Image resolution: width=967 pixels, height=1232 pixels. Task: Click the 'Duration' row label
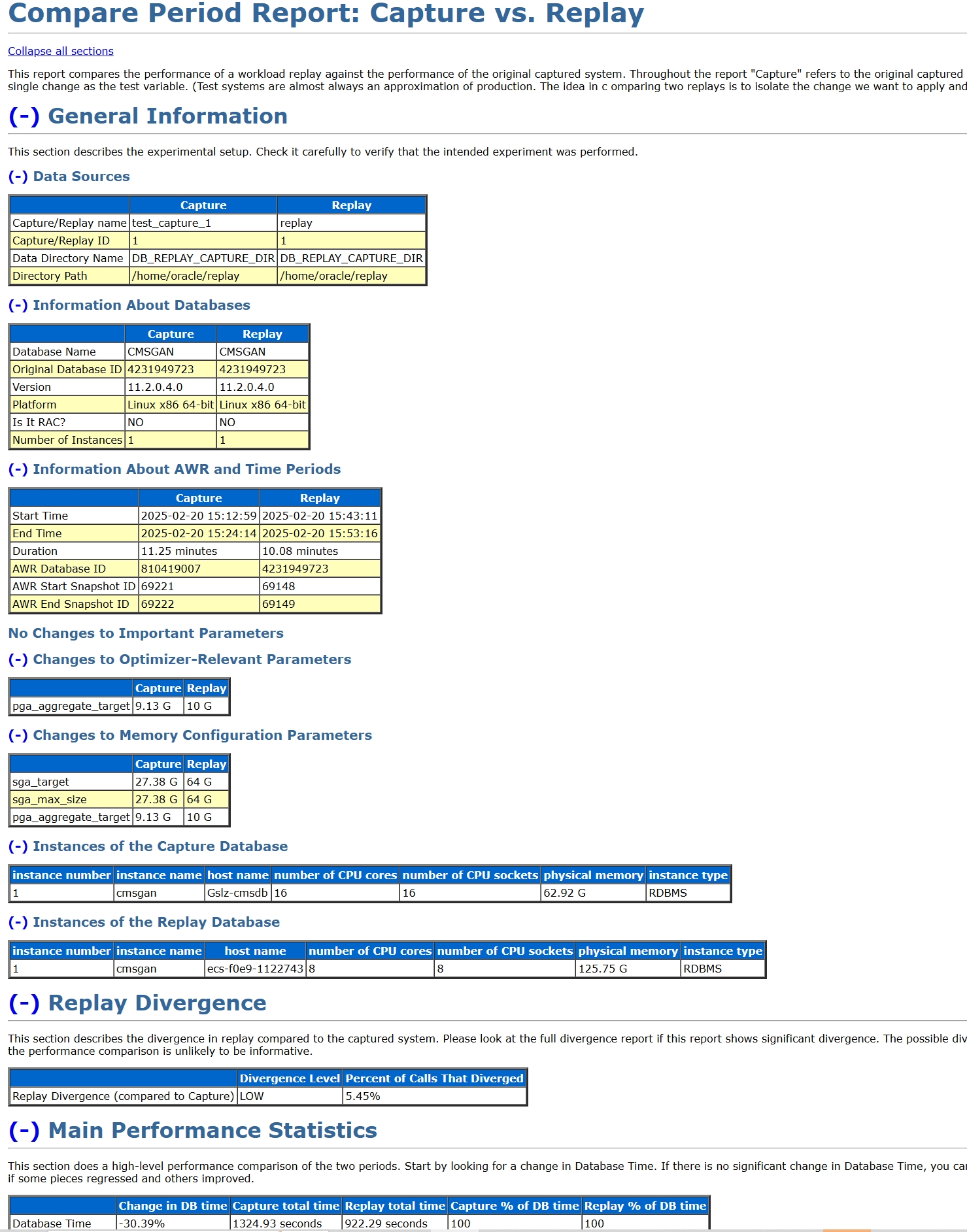coord(74,551)
